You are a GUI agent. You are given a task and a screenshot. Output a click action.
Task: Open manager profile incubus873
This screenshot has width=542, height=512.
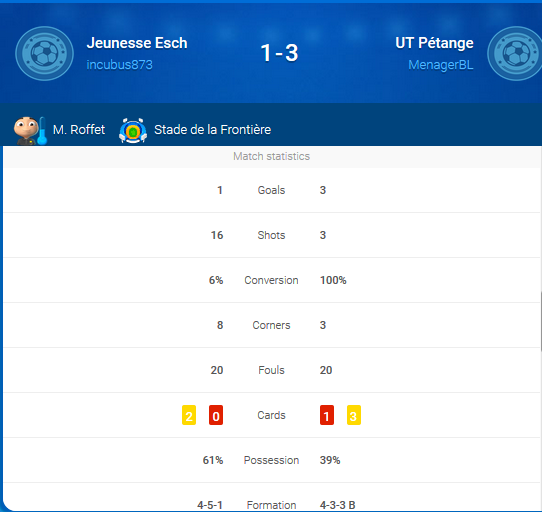coord(120,65)
